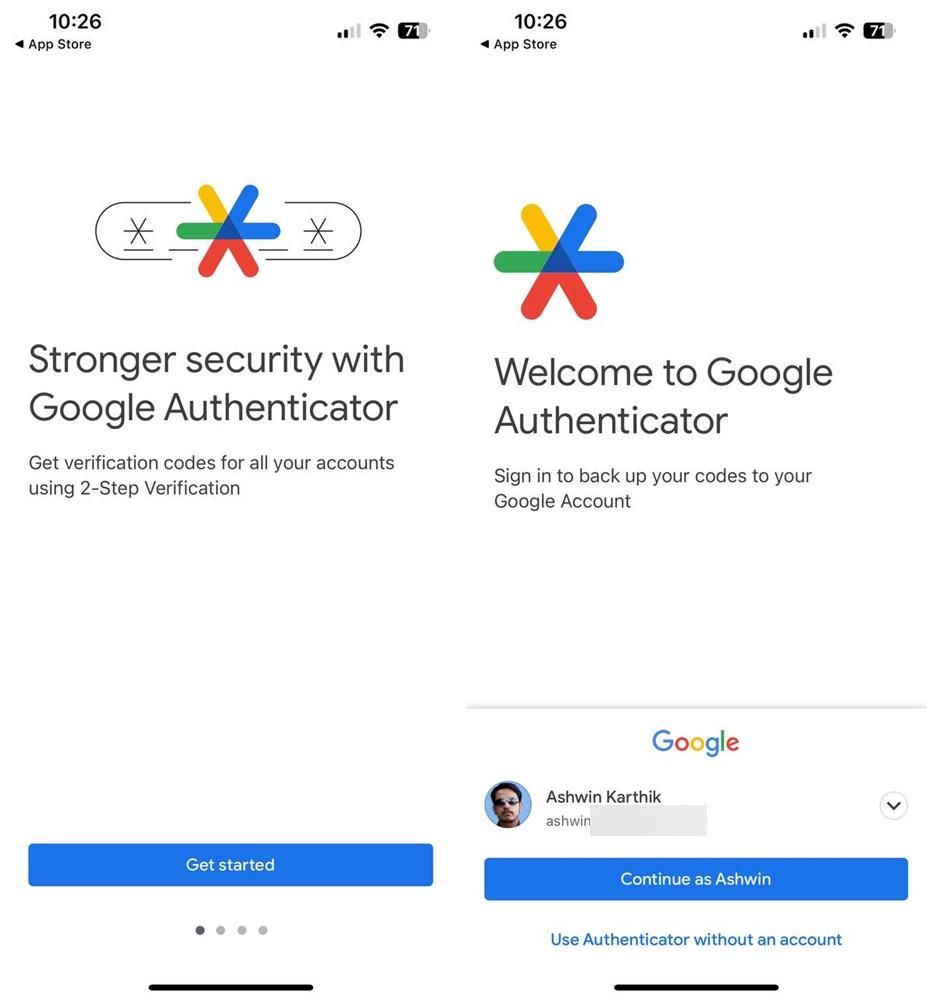Screen dimensions: 927x1000
Task: Tap the App Store back indicator on left screen
Action: pyautogui.click(x=52, y=44)
